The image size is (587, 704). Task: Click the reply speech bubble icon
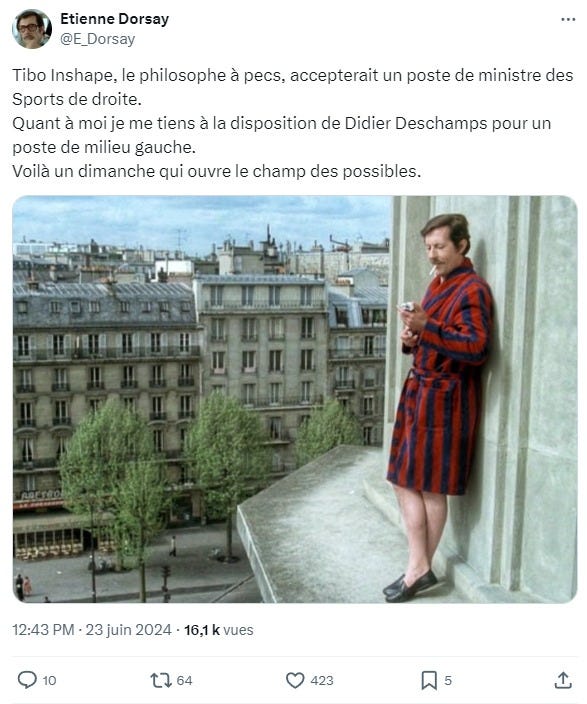pos(27,680)
